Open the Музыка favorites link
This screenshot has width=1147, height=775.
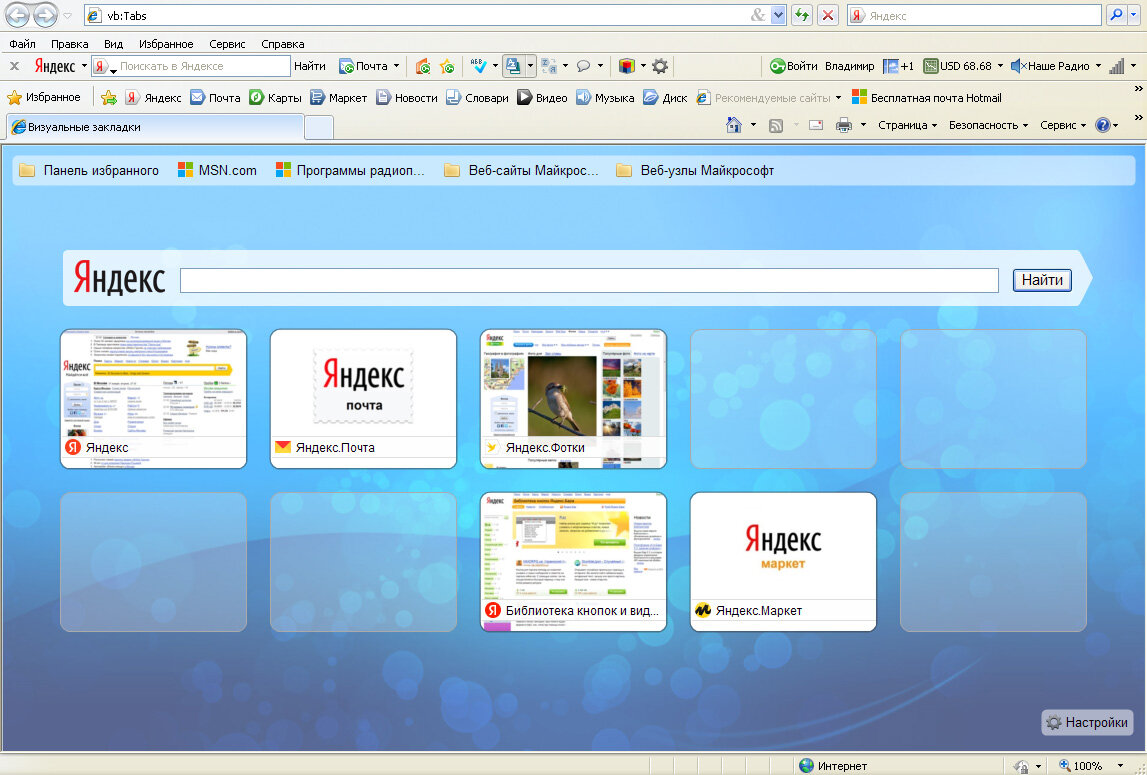pyautogui.click(x=605, y=97)
